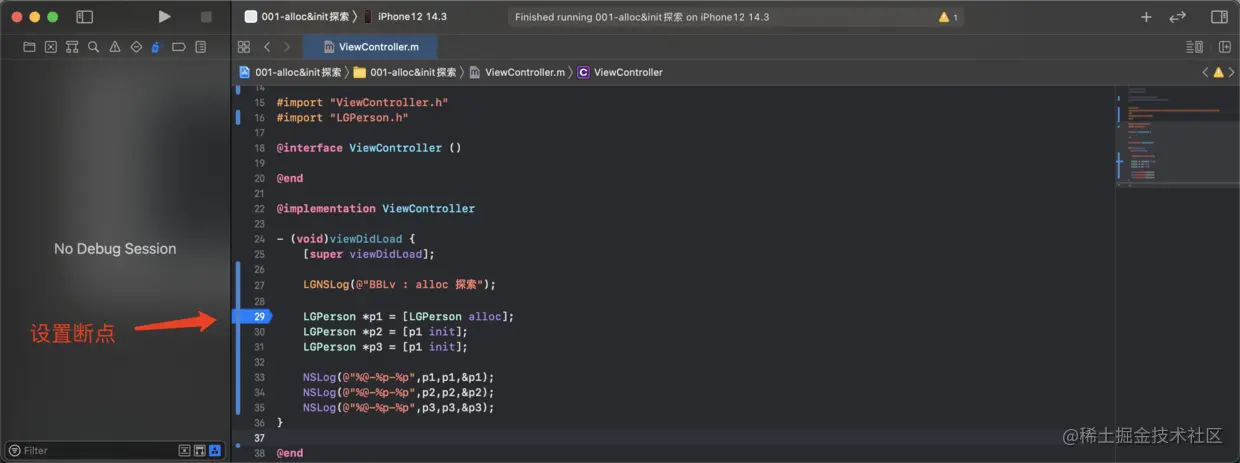Toggle the inspectors panel on the right
1240x463 pixels.
(1219, 17)
